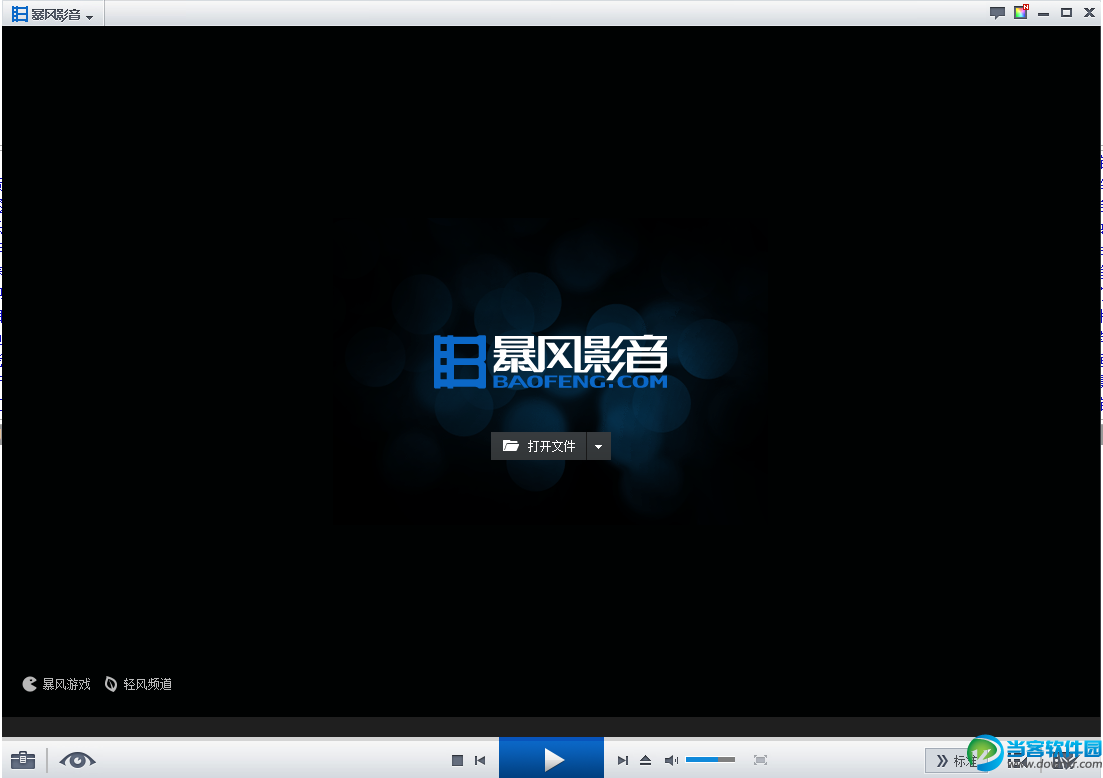This screenshot has width=1103, height=778.
Task: Open the 暴风影音 main menu dropdown
Action: 53,14
